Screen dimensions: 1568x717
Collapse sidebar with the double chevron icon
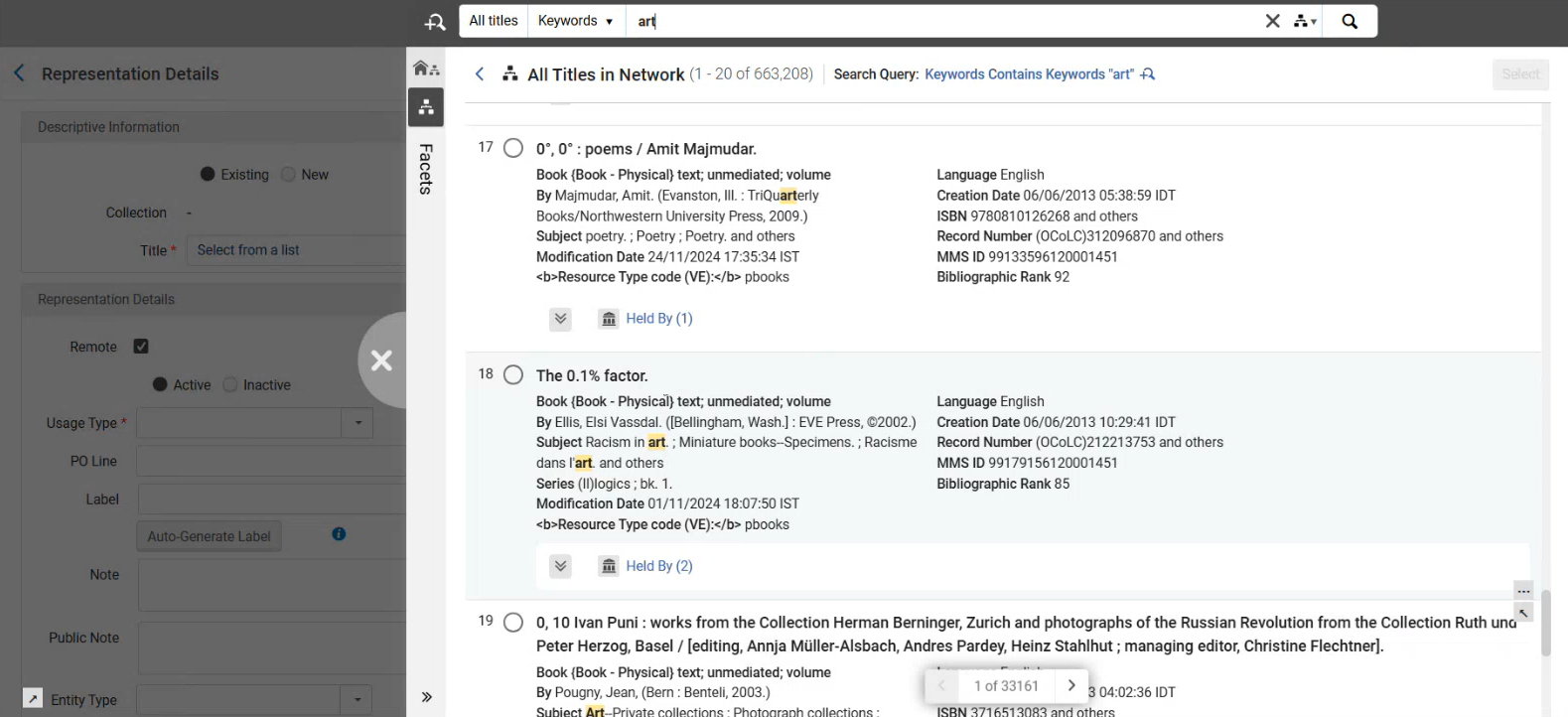[x=427, y=697]
